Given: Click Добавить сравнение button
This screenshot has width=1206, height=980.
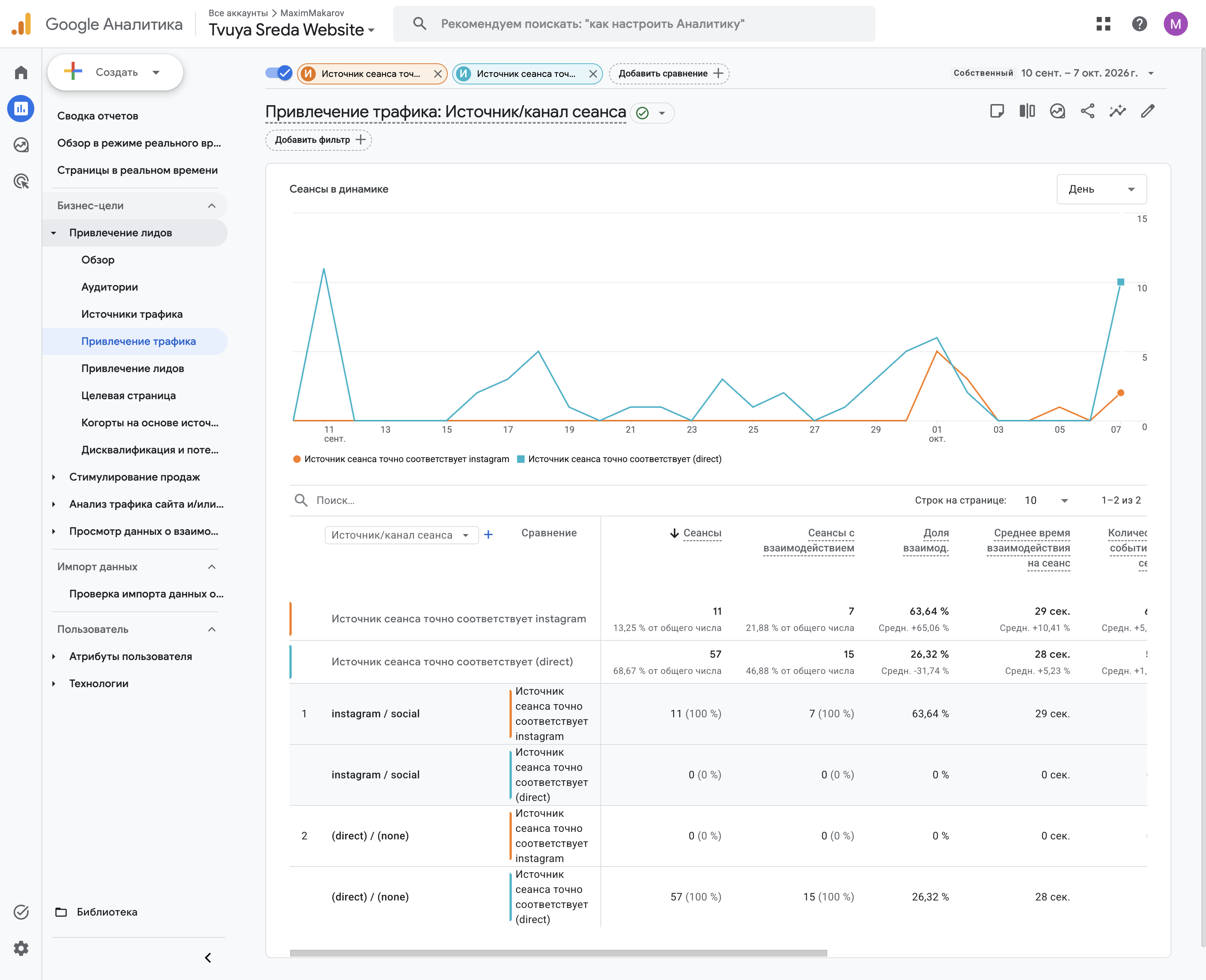Looking at the screenshot, I should point(669,74).
